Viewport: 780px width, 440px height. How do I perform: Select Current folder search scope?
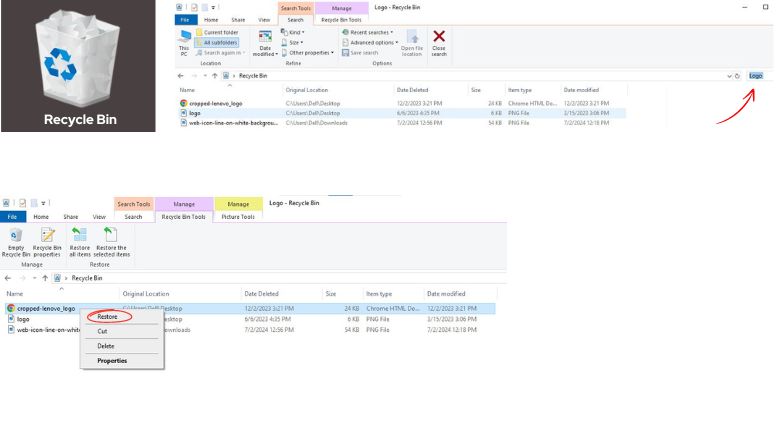[217, 32]
